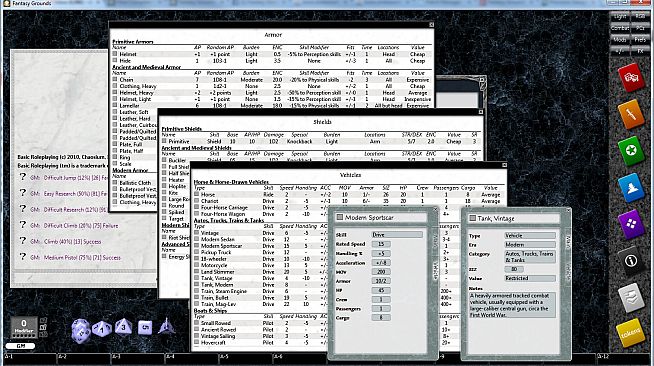Open the Ballistic Cloth armor entry

pos(135,183)
